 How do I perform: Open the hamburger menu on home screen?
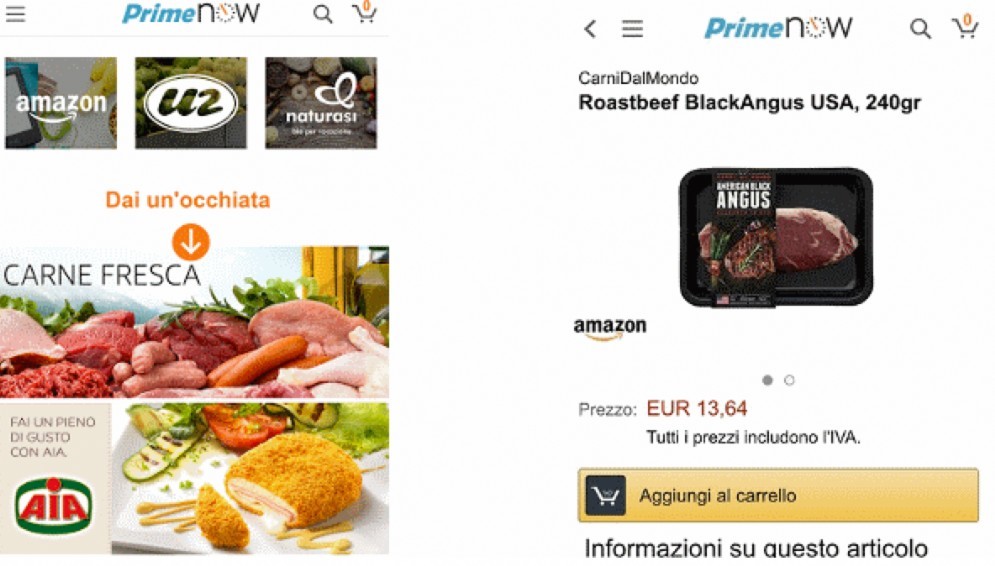point(15,14)
